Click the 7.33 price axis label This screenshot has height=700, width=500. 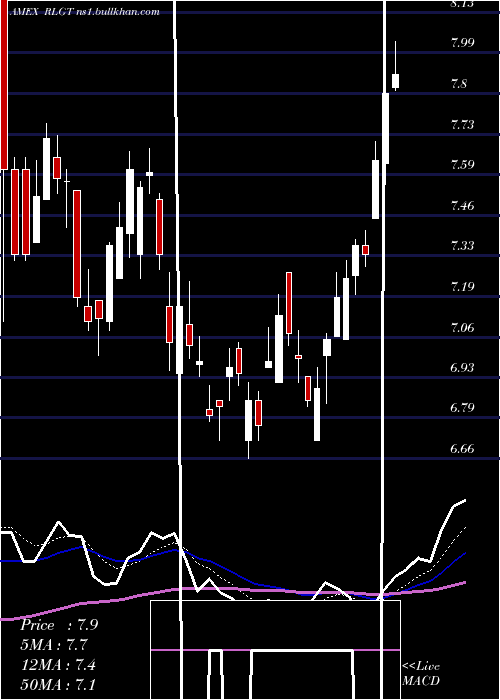[x=463, y=246]
